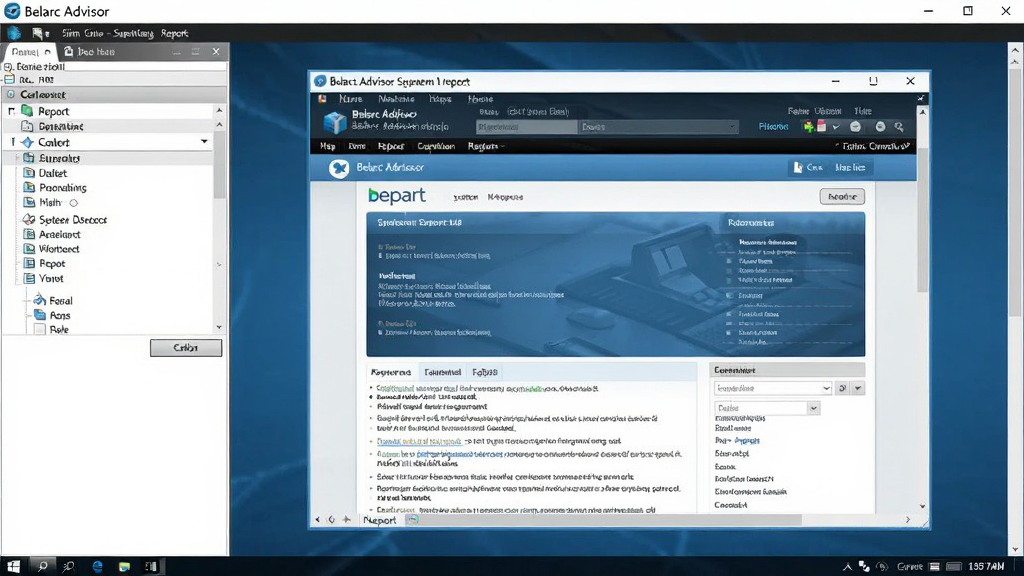
Task: Click the Fileoce link in report toolbar
Action: point(773,127)
